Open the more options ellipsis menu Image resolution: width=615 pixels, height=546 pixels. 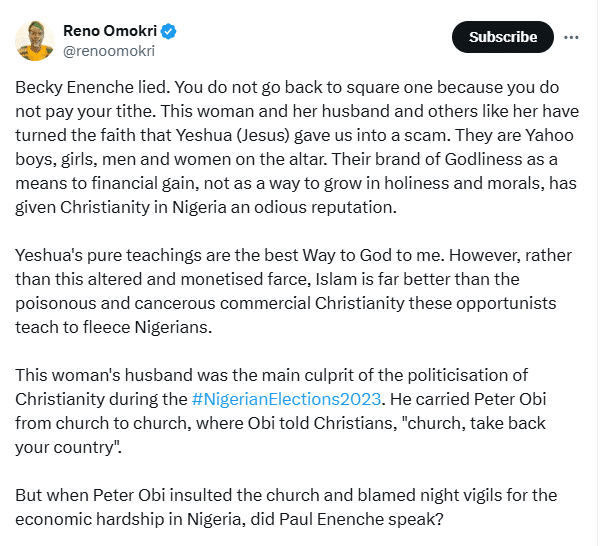coord(571,37)
